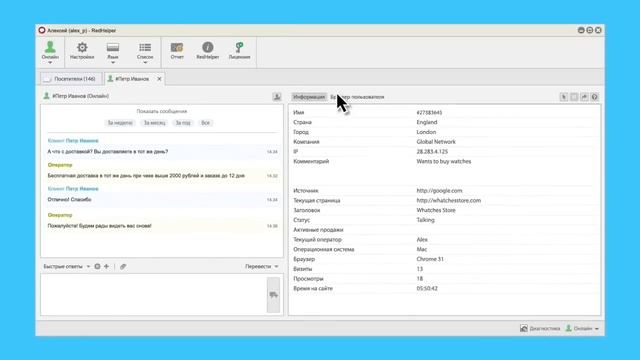
Task: Click the time on site value 05:50:42
Action: (x=427, y=289)
